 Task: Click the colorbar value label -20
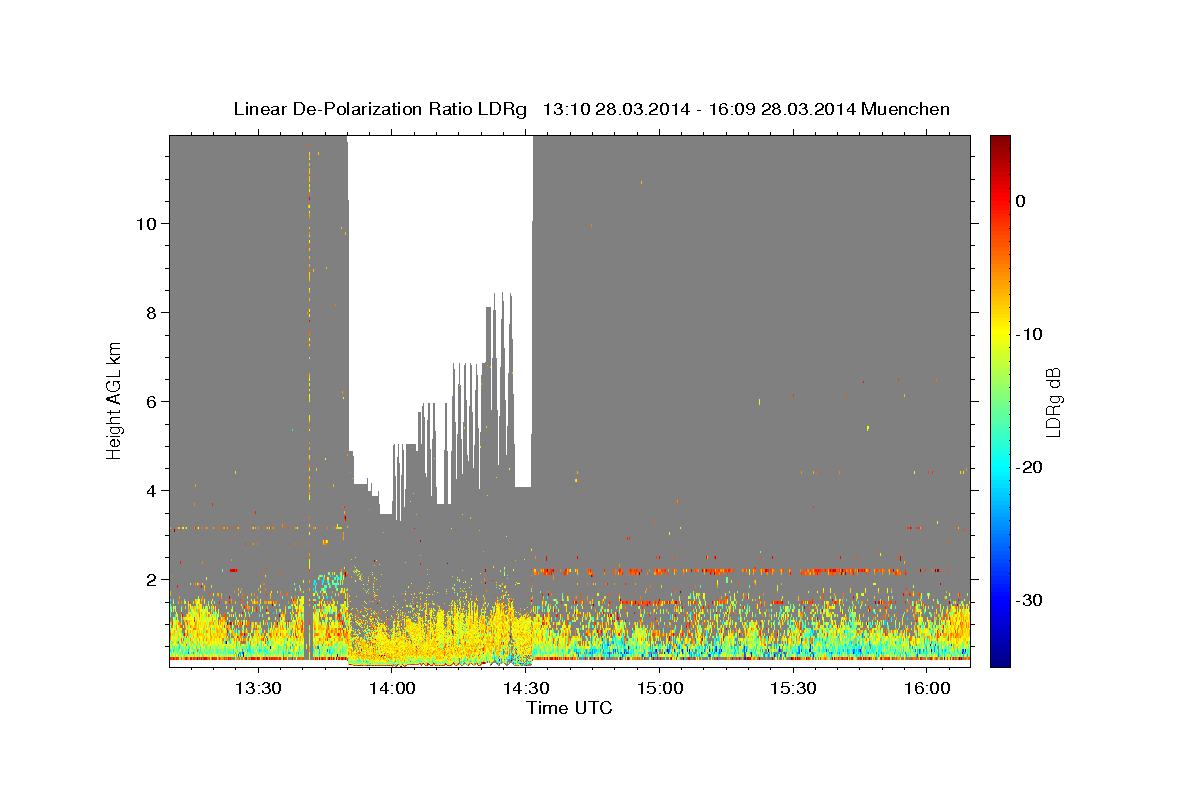(x=1030, y=467)
